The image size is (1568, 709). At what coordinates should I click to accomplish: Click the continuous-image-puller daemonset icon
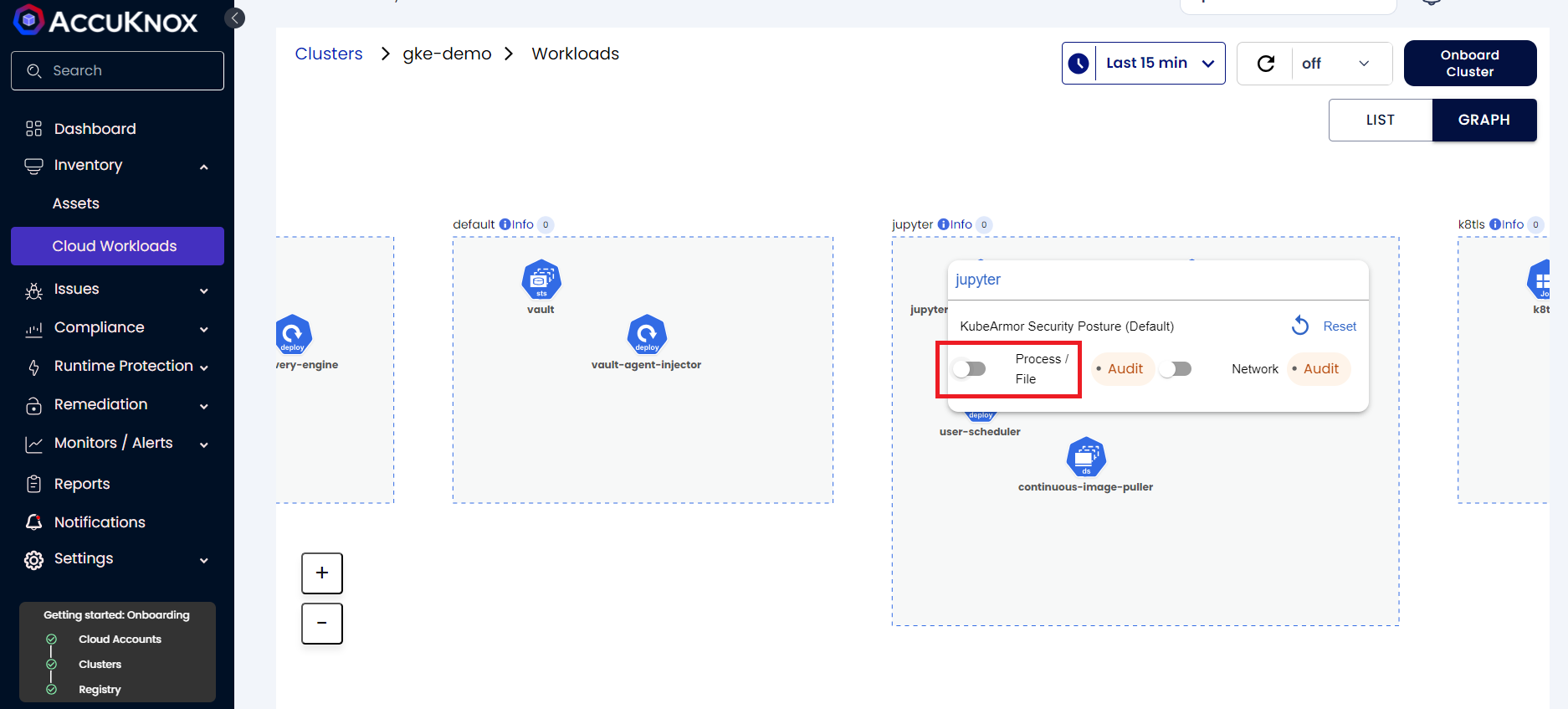click(1086, 457)
